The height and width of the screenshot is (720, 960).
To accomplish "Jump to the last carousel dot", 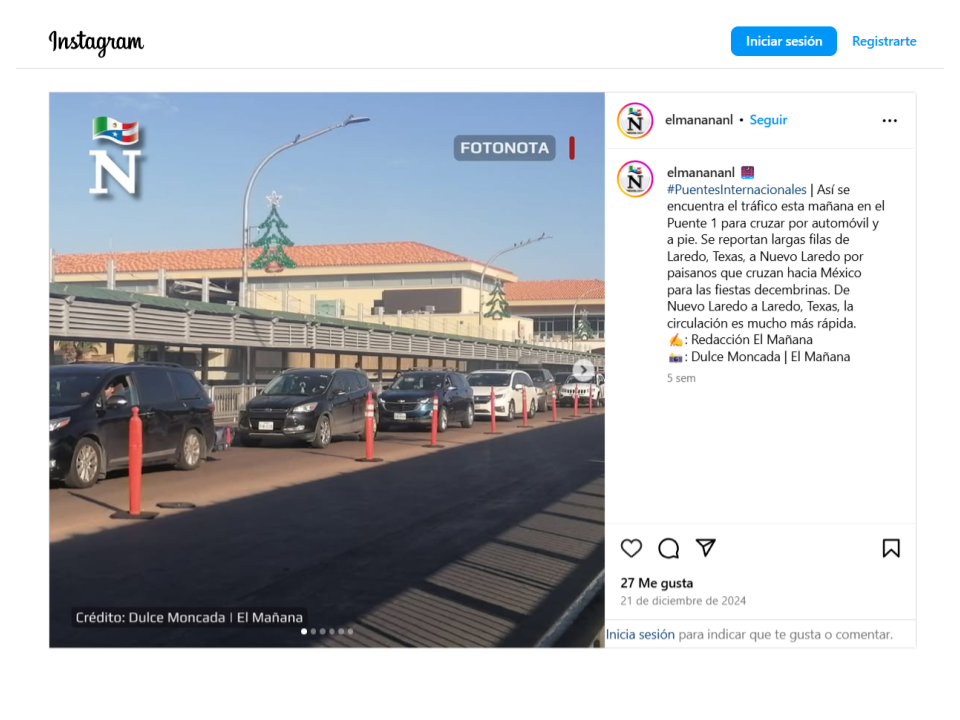I will point(350,631).
